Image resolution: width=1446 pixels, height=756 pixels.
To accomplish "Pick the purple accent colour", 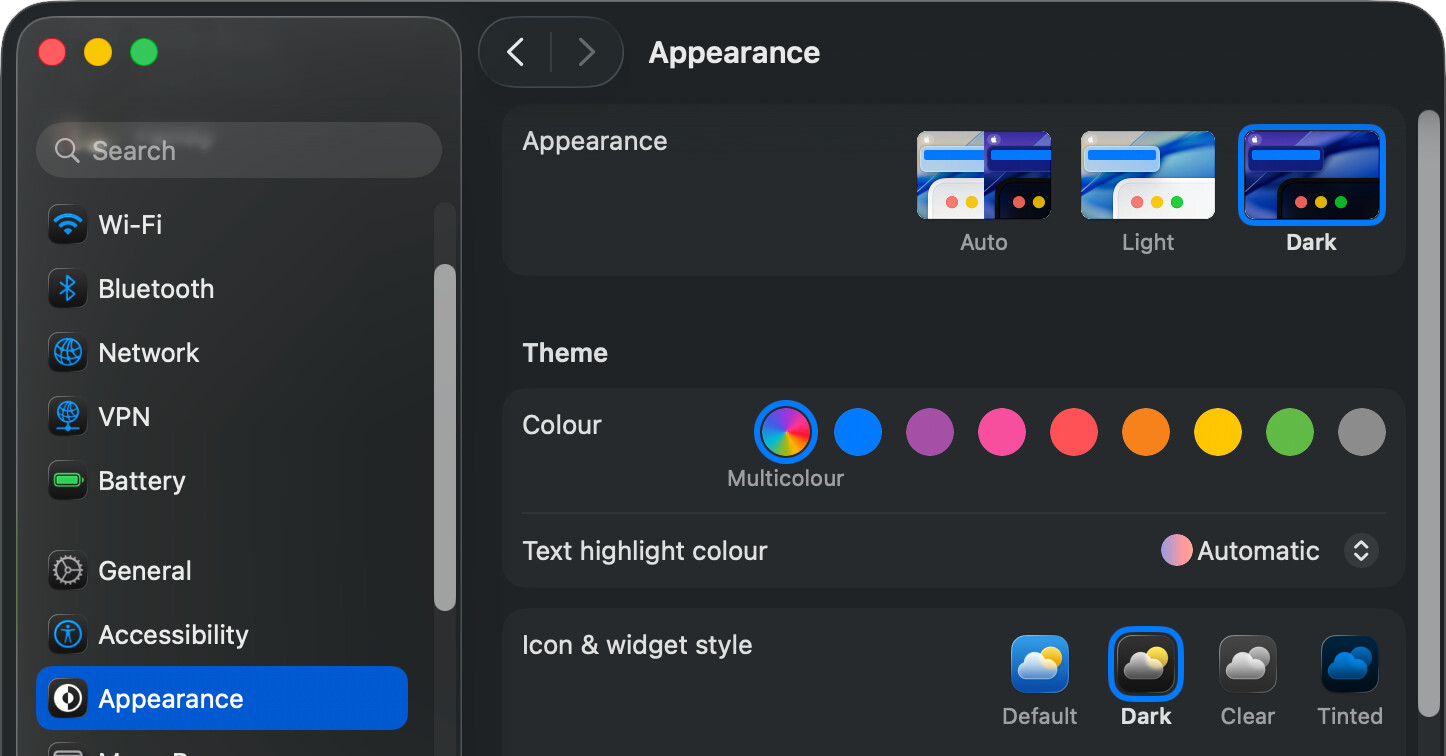I will 929,432.
